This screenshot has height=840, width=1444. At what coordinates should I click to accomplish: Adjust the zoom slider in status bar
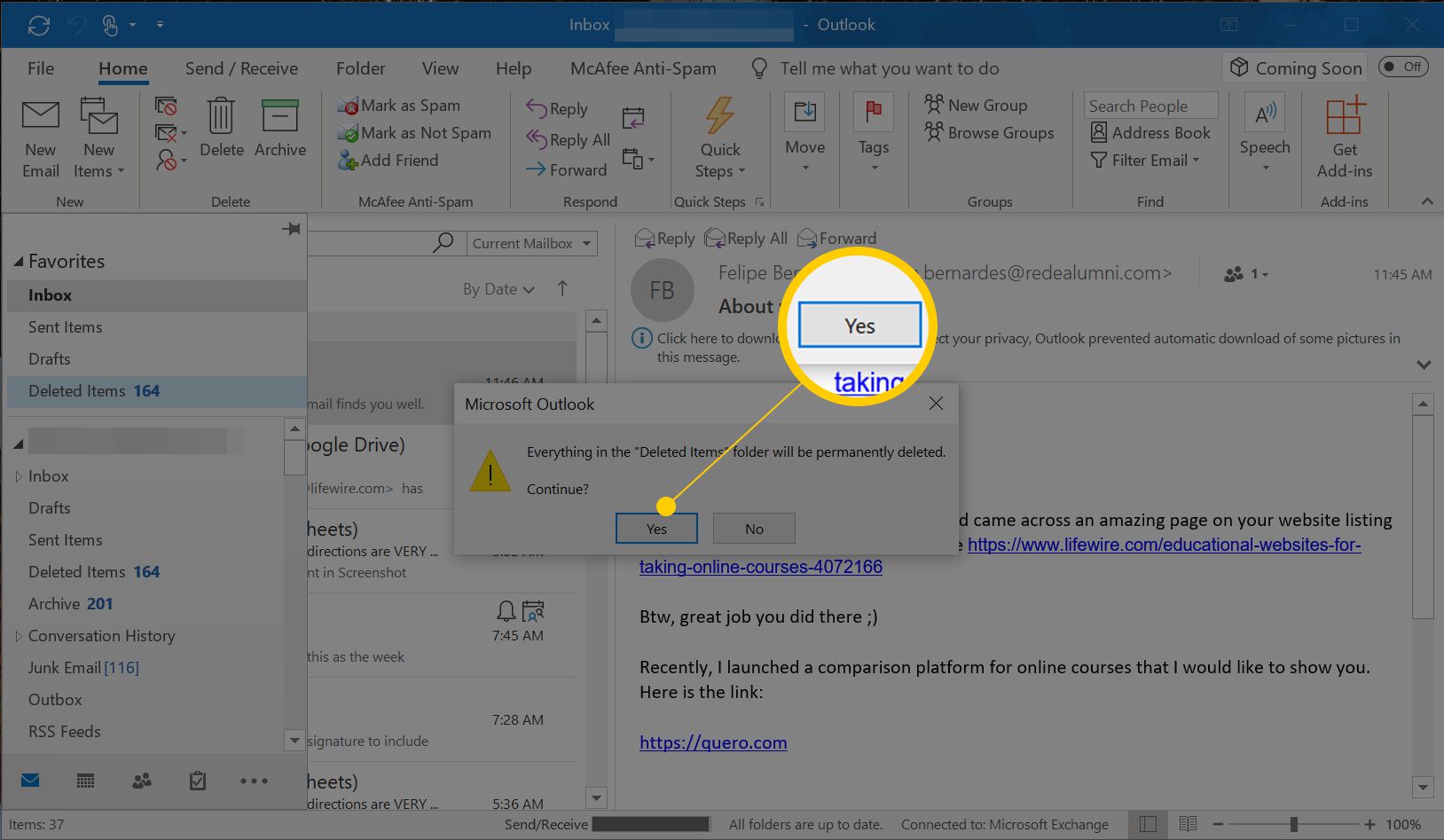1294,824
